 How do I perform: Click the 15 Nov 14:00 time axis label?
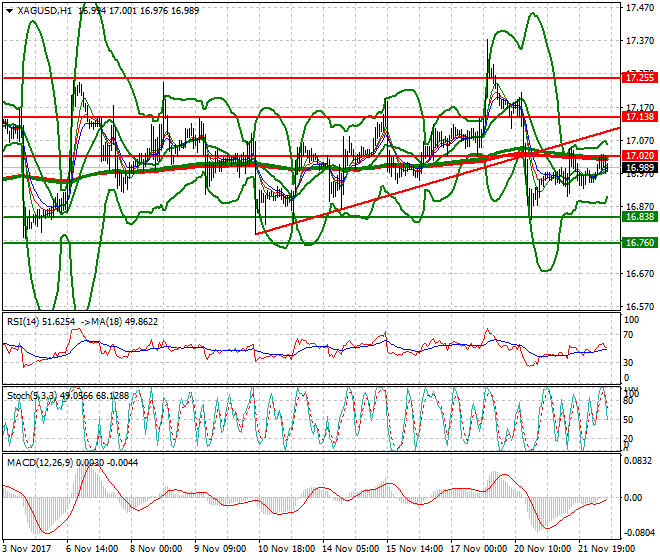pyautogui.click(x=415, y=549)
